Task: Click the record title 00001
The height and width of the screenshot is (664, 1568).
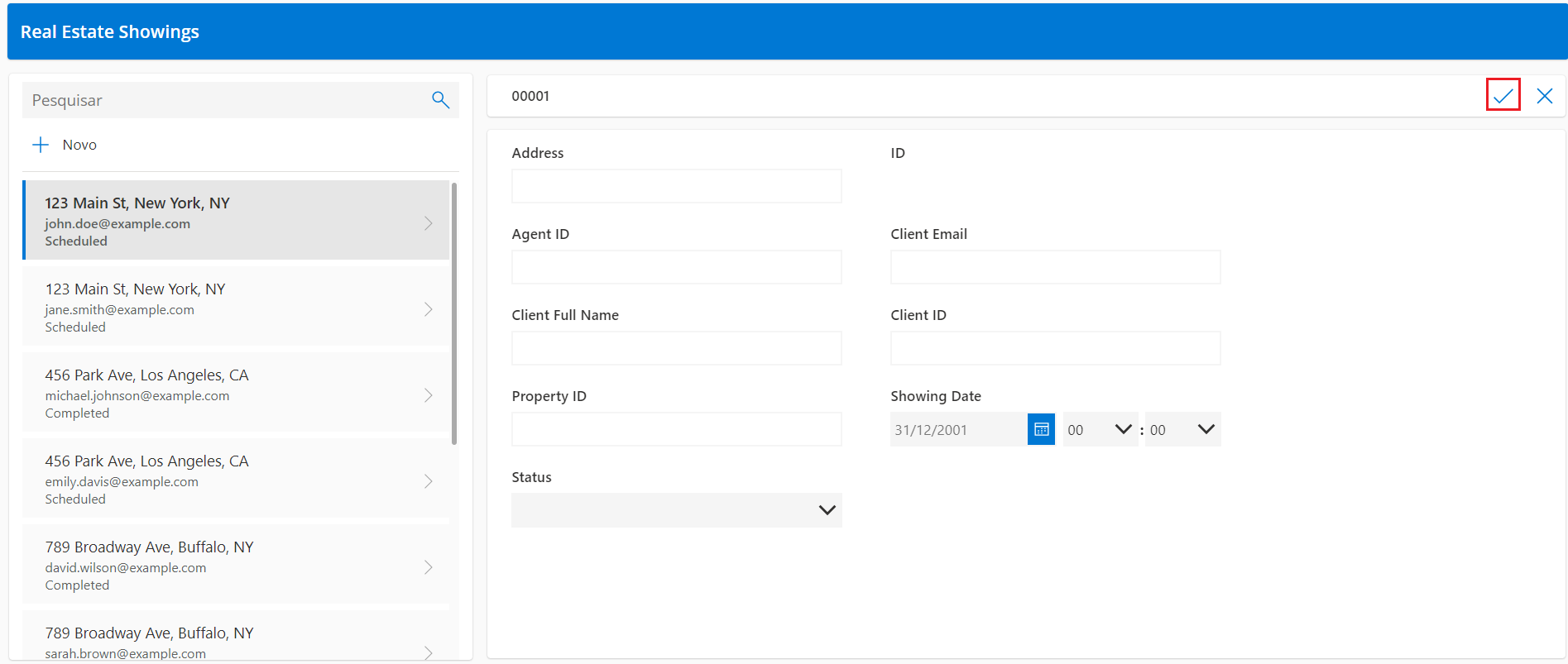Action: (x=530, y=96)
